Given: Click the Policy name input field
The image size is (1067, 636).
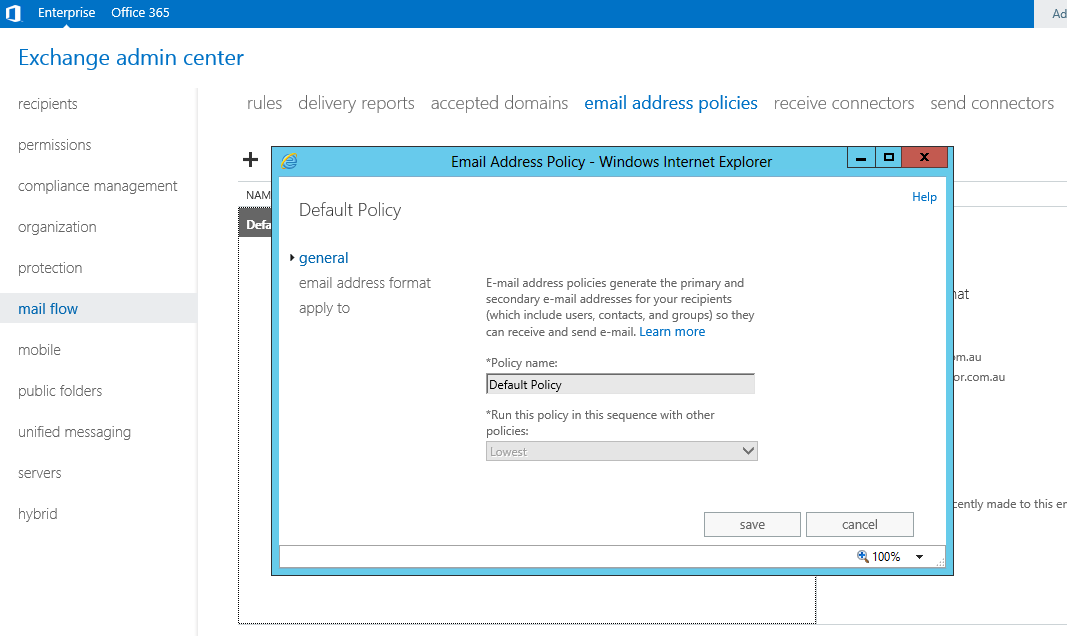Looking at the screenshot, I should pos(620,384).
